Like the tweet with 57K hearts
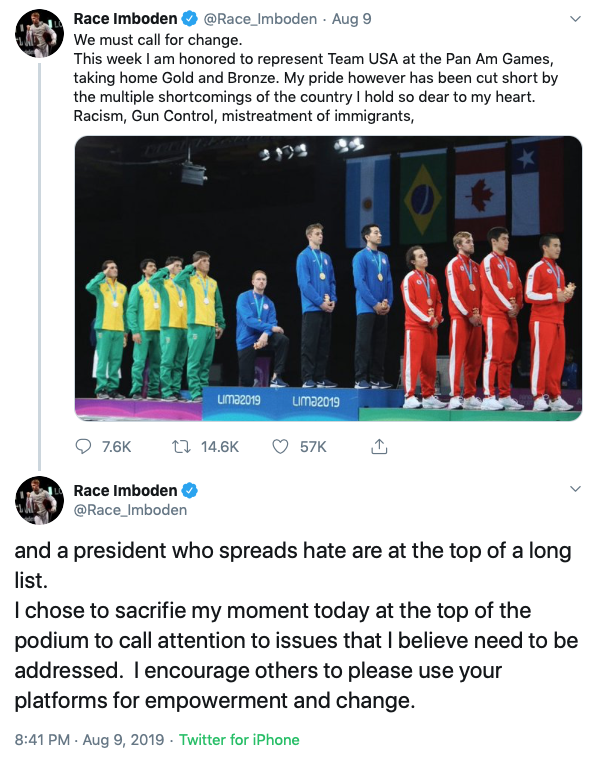 (280, 446)
